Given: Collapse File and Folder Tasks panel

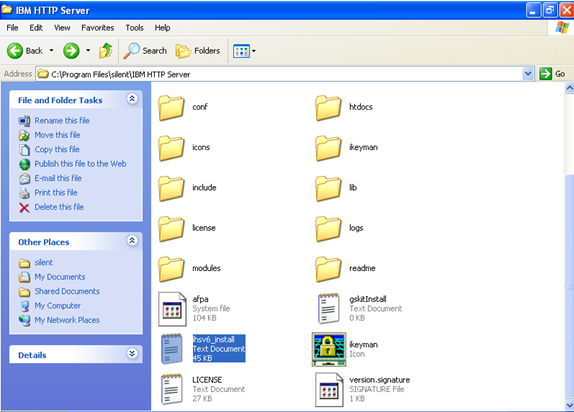Looking at the screenshot, I should pyautogui.click(x=132, y=99).
